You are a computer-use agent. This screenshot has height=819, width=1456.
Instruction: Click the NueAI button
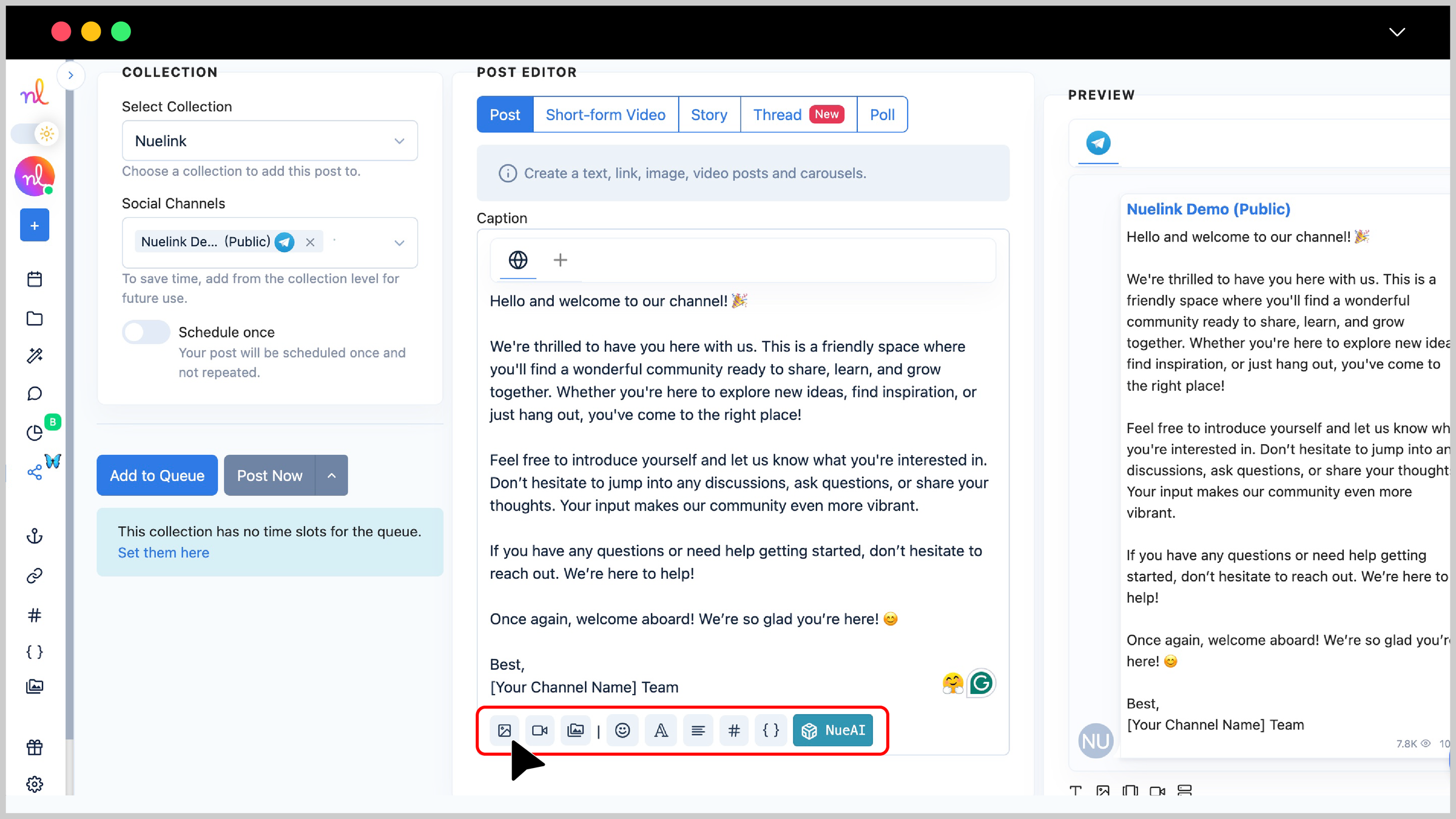[x=833, y=730]
